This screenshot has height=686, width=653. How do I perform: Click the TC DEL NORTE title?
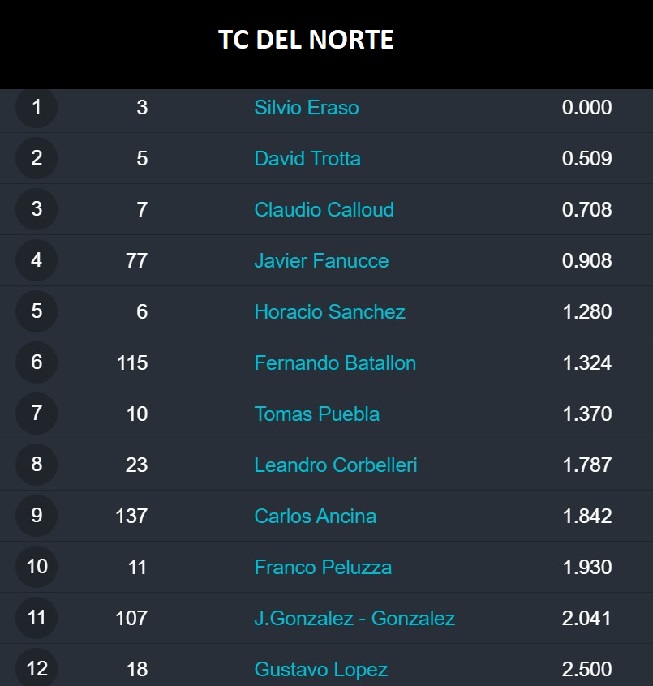click(x=306, y=40)
